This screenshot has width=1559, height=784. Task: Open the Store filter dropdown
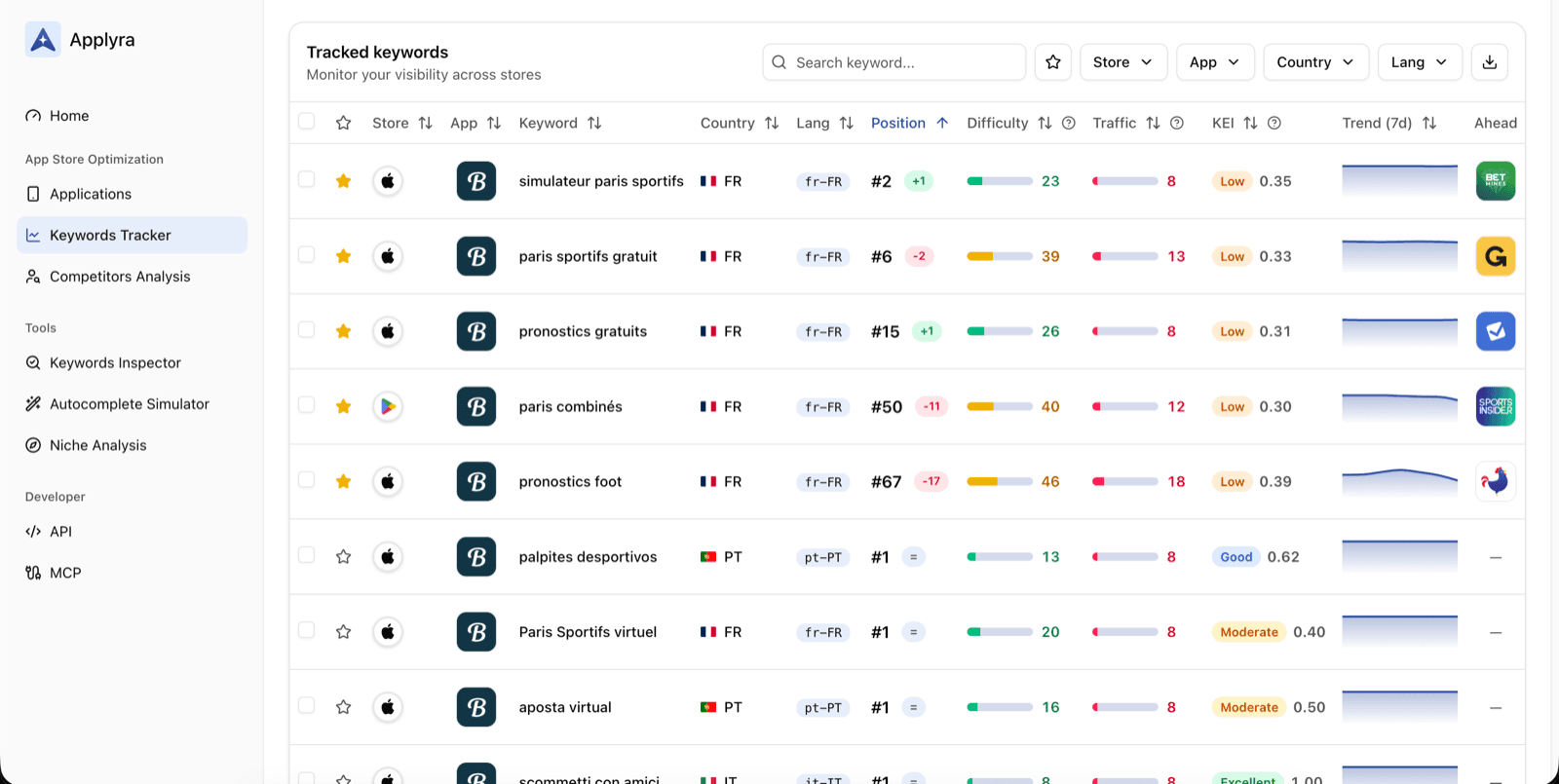click(x=1122, y=62)
